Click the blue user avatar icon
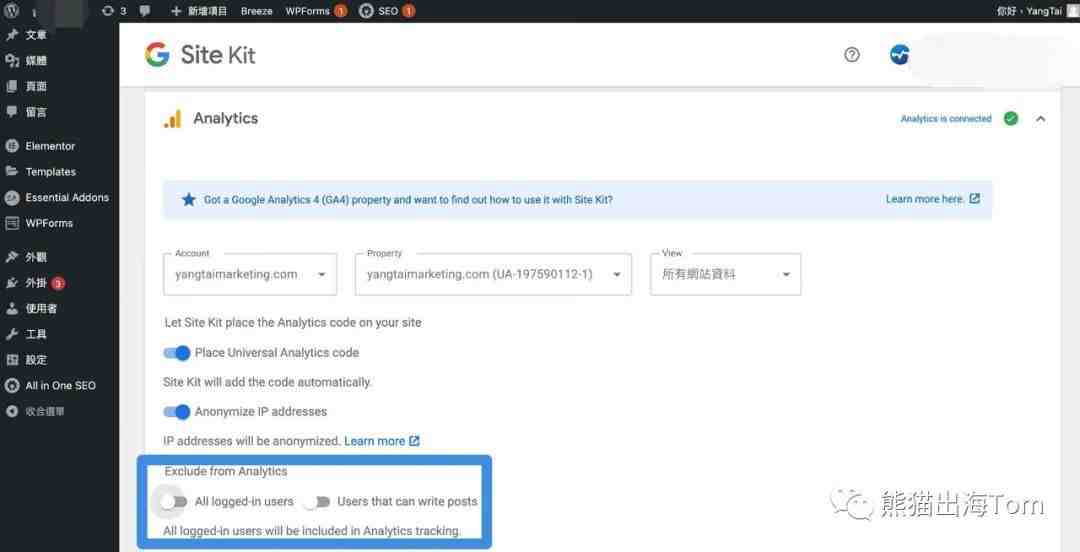The width and height of the screenshot is (1080, 552). coord(900,54)
